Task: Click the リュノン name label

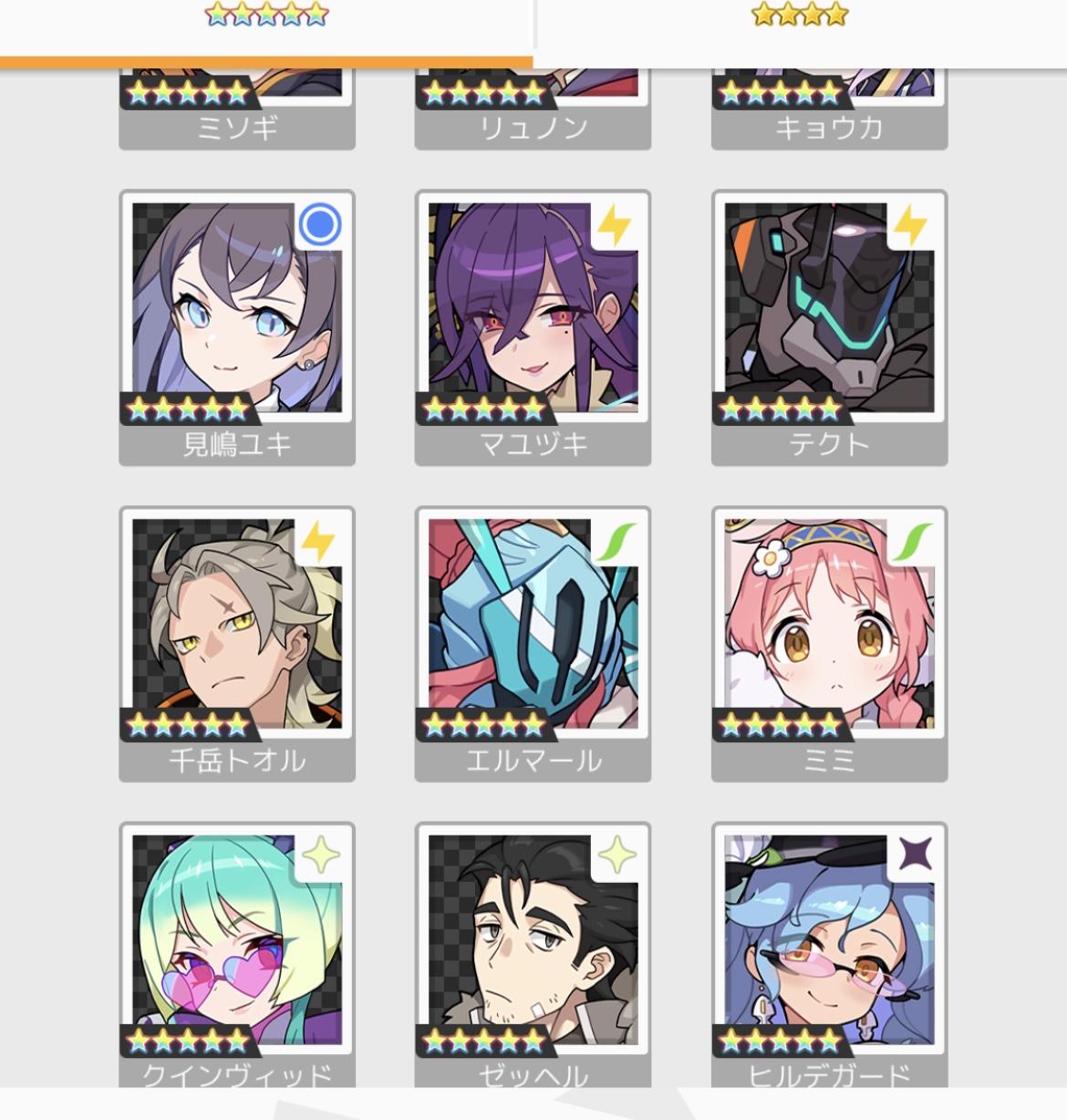Action: [x=533, y=128]
